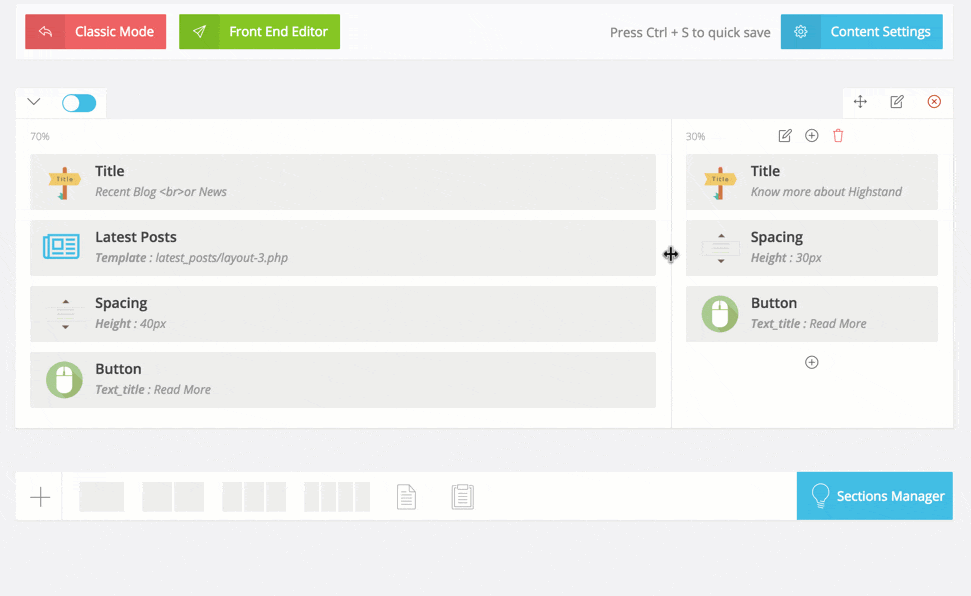The height and width of the screenshot is (596, 971).
Task: Click the row move handle icon
Action: (x=860, y=102)
